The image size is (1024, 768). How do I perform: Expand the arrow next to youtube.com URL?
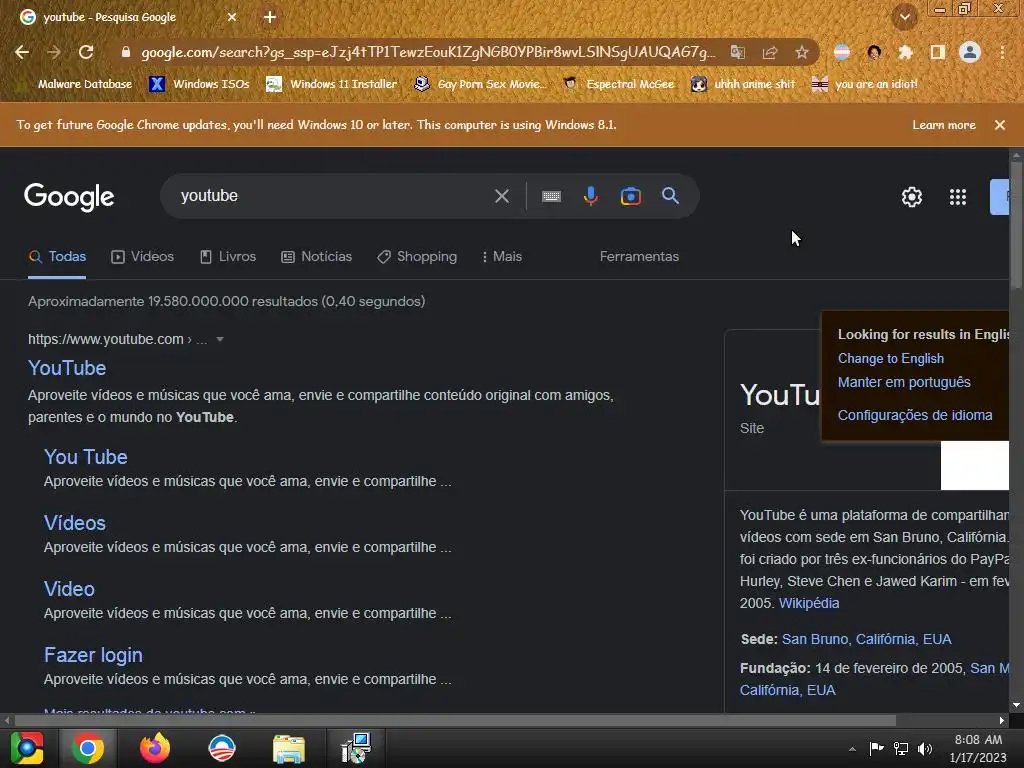point(220,339)
